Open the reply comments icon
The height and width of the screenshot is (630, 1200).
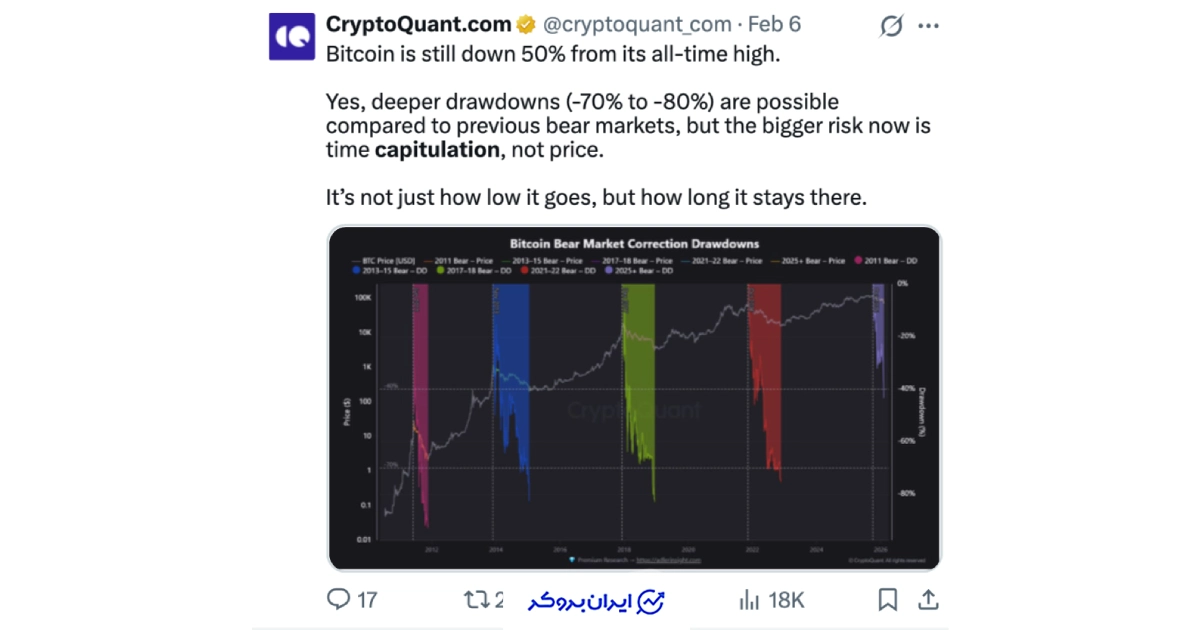point(340,599)
